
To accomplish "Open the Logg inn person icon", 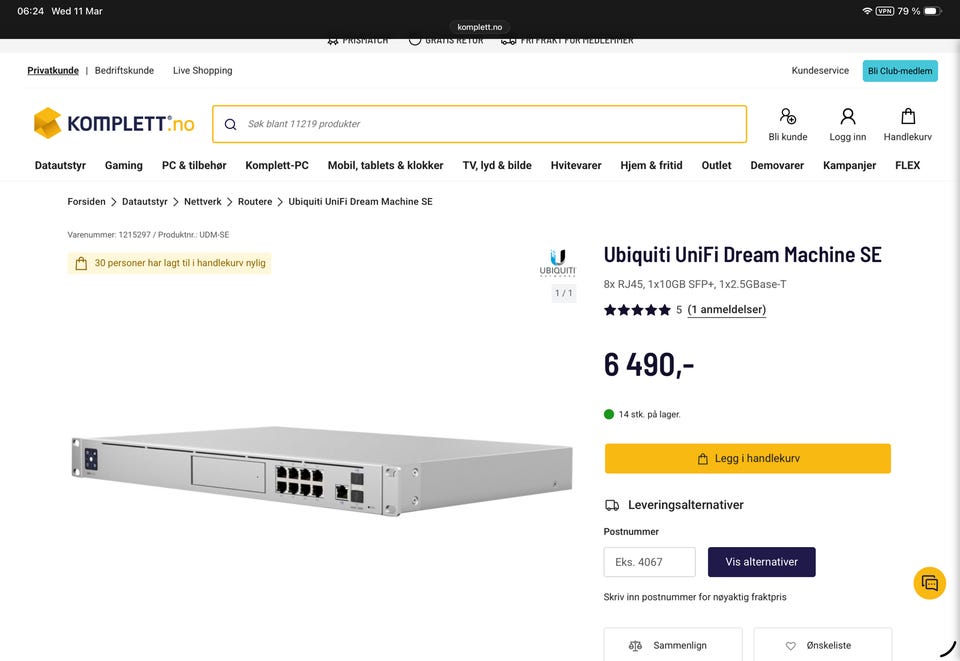I will 847,116.
